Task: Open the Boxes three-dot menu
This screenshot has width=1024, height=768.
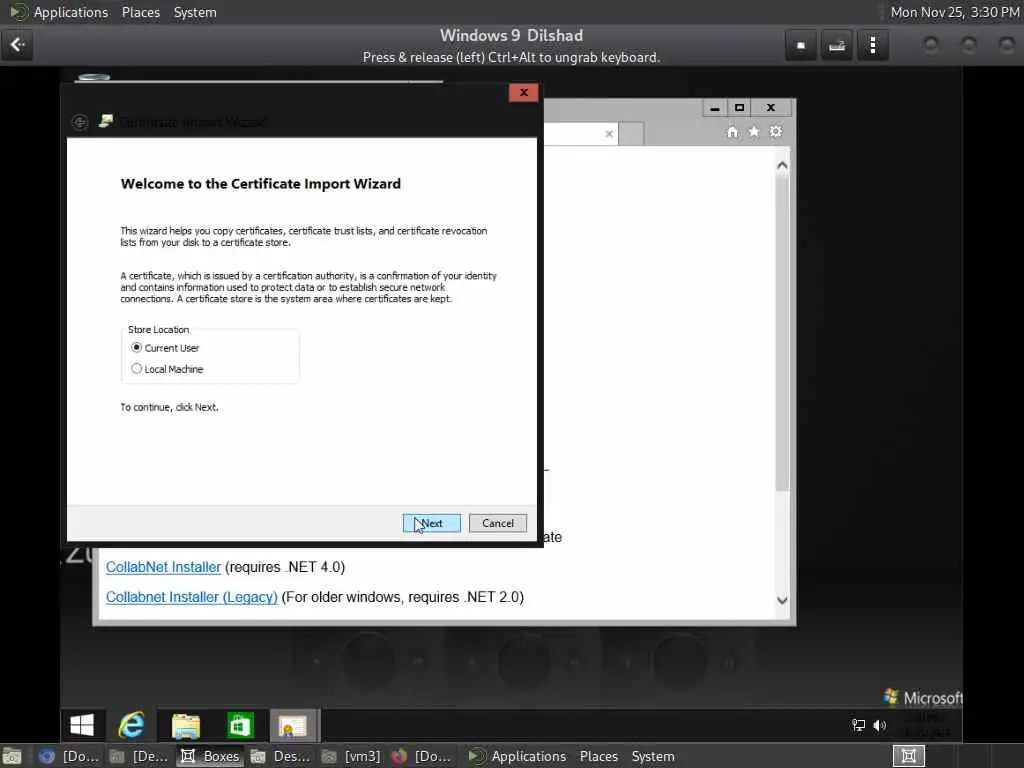Action: pyautogui.click(x=872, y=45)
